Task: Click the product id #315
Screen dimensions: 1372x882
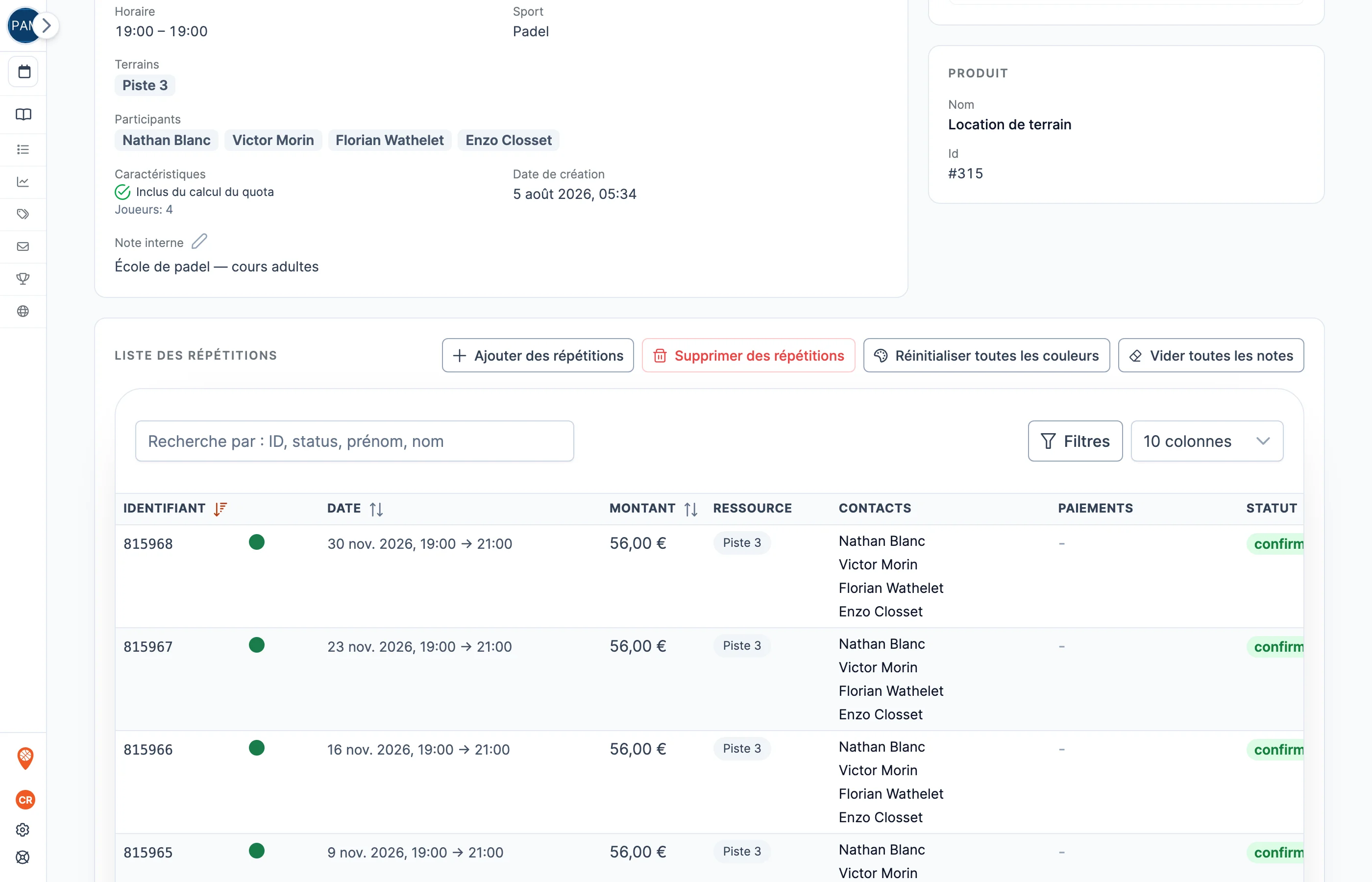Action: [965, 173]
